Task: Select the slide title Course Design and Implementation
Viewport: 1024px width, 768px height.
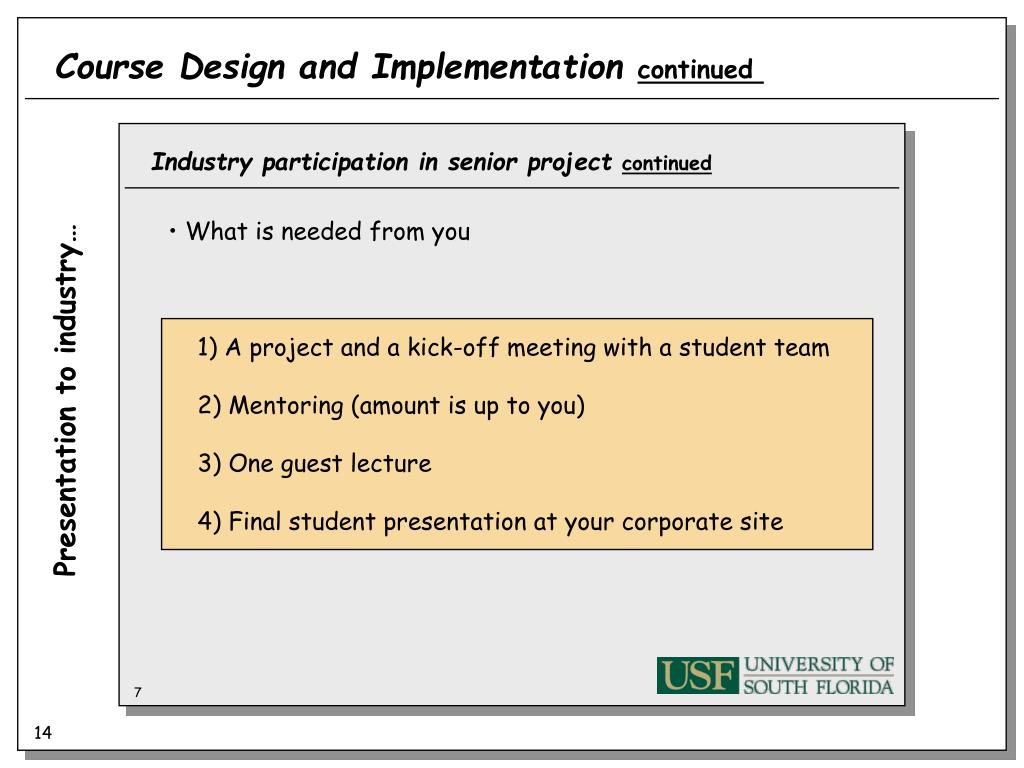Action: pos(339,68)
